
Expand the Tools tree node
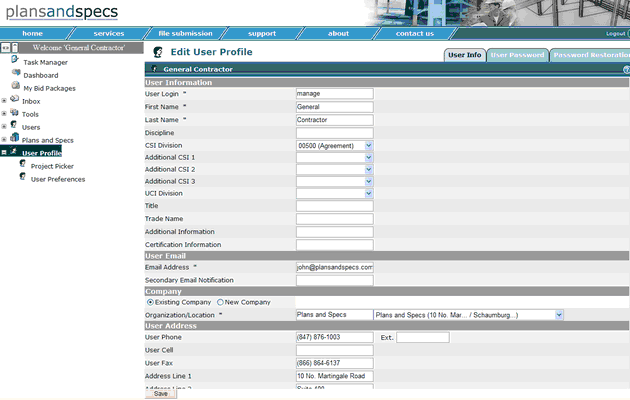[x=4, y=114]
